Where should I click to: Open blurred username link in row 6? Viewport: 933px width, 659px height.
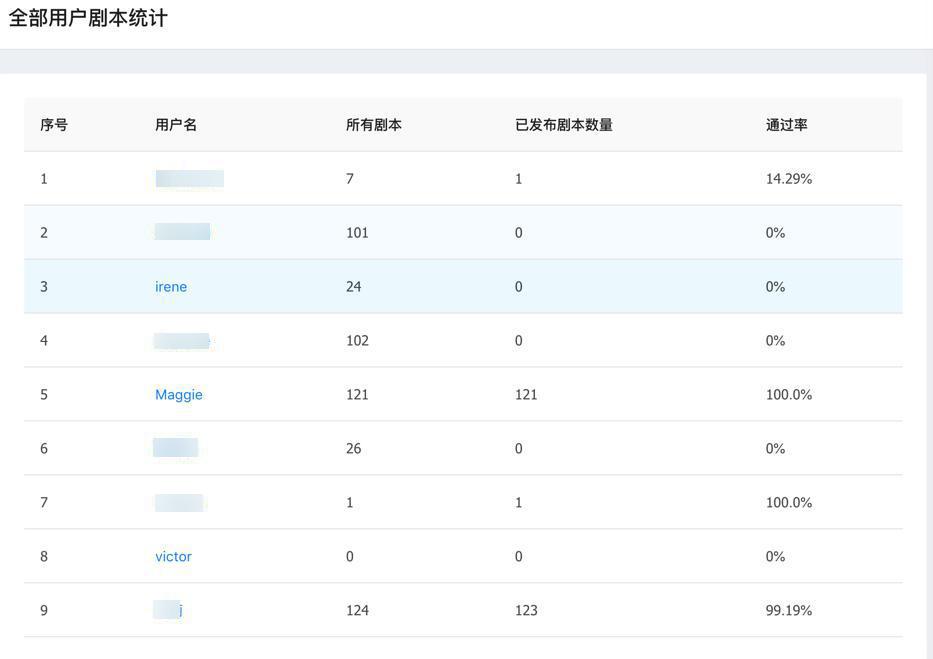pyautogui.click(x=176, y=447)
